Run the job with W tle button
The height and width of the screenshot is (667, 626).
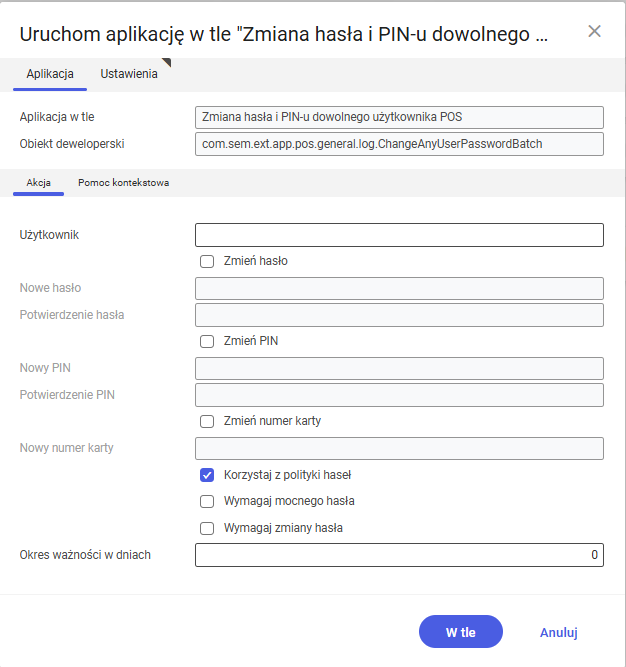[461, 632]
